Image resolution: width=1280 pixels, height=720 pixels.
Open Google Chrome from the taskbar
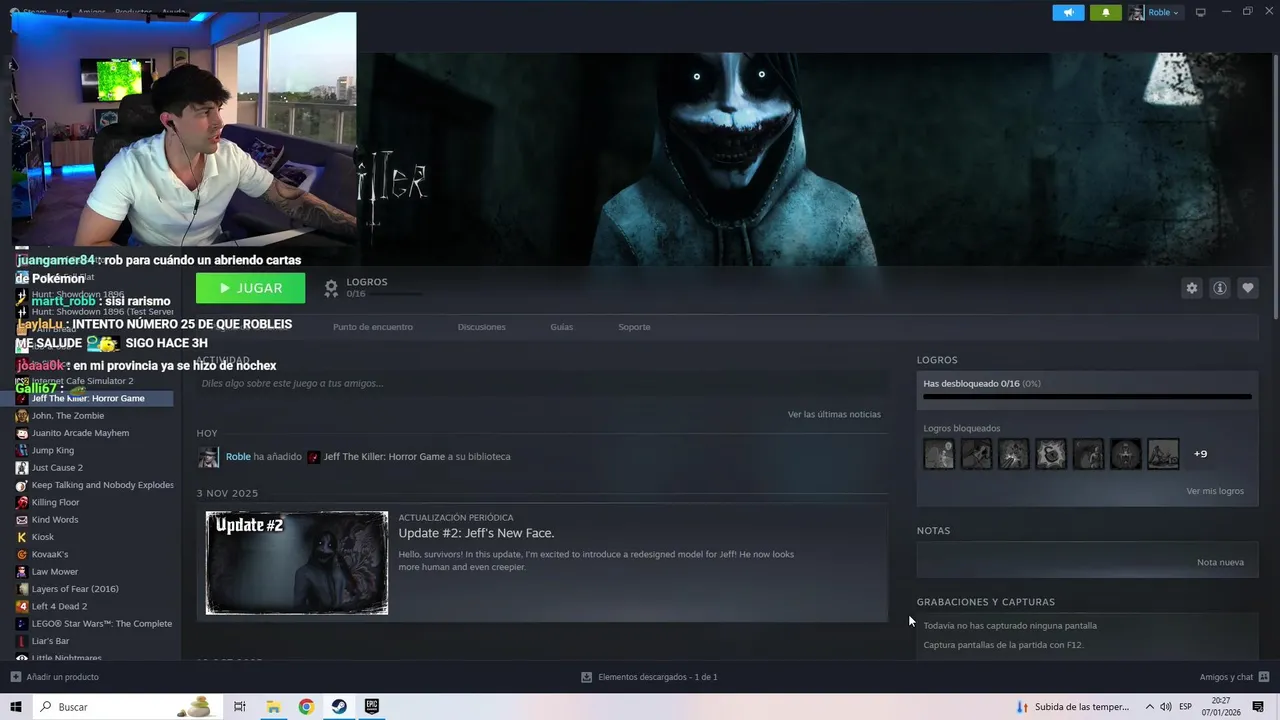coord(306,707)
